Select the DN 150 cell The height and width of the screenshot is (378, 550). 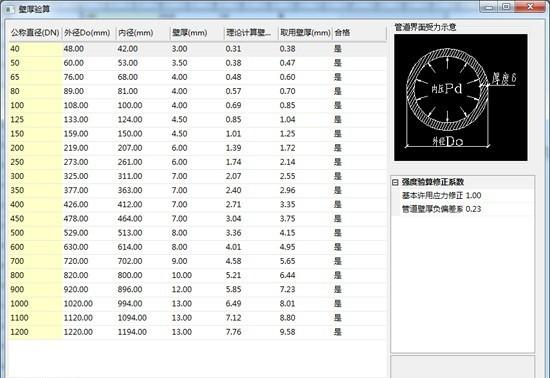tap(35, 134)
